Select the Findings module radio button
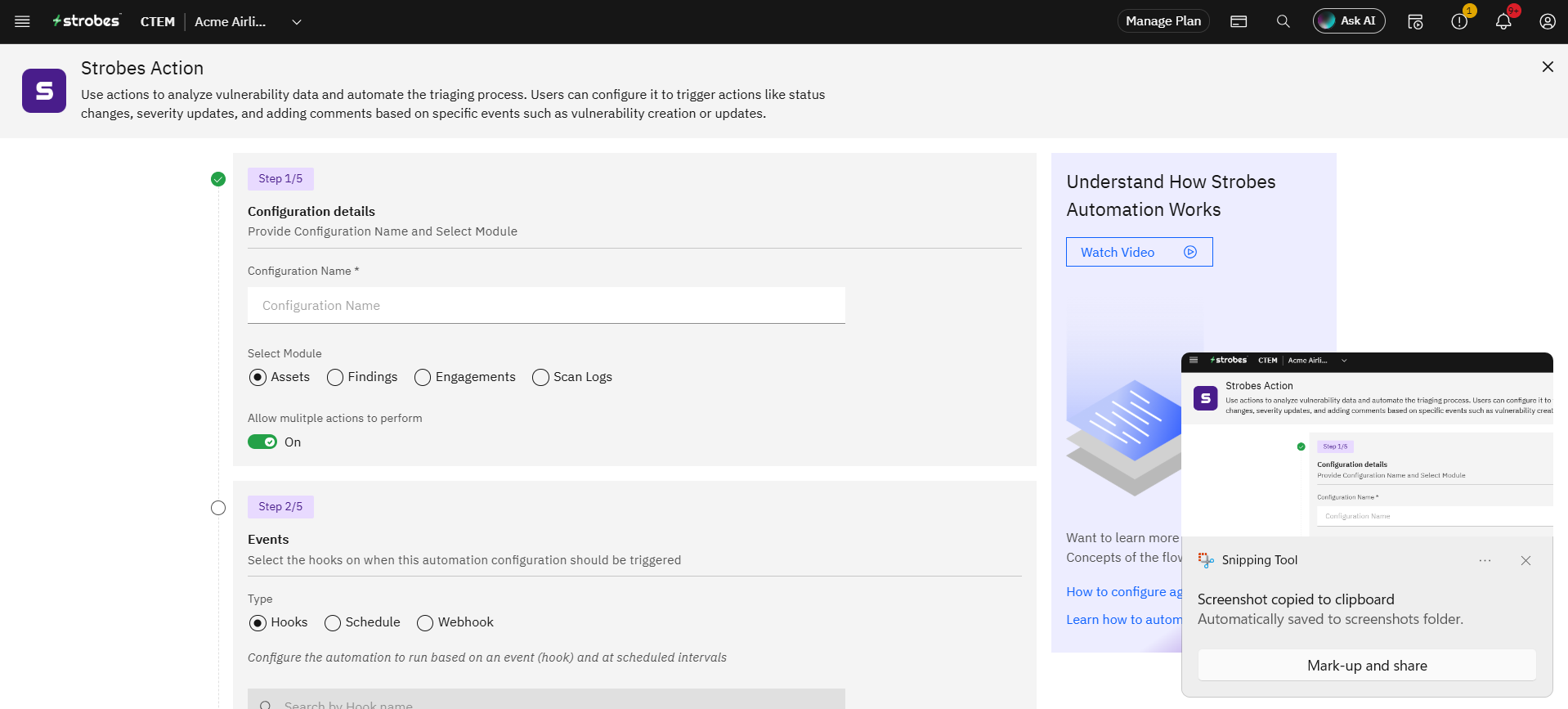The width and height of the screenshot is (1568, 709). pyautogui.click(x=334, y=377)
